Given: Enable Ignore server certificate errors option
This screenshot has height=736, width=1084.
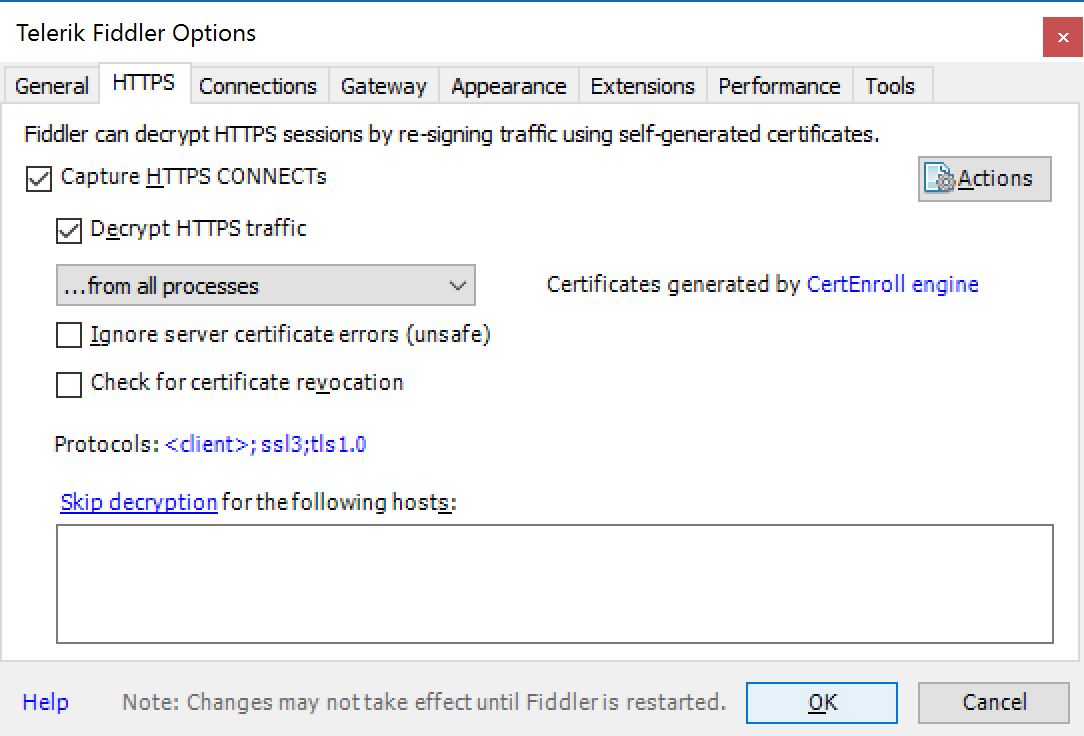Looking at the screenshot, I should [69, 336].
